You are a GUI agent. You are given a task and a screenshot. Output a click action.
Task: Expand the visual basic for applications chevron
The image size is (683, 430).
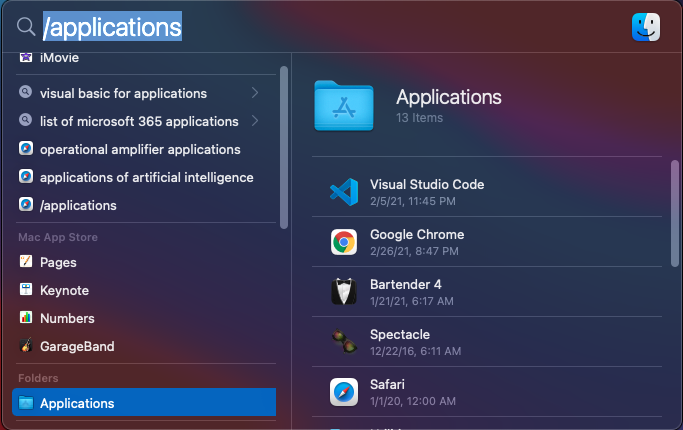[255, 92]
